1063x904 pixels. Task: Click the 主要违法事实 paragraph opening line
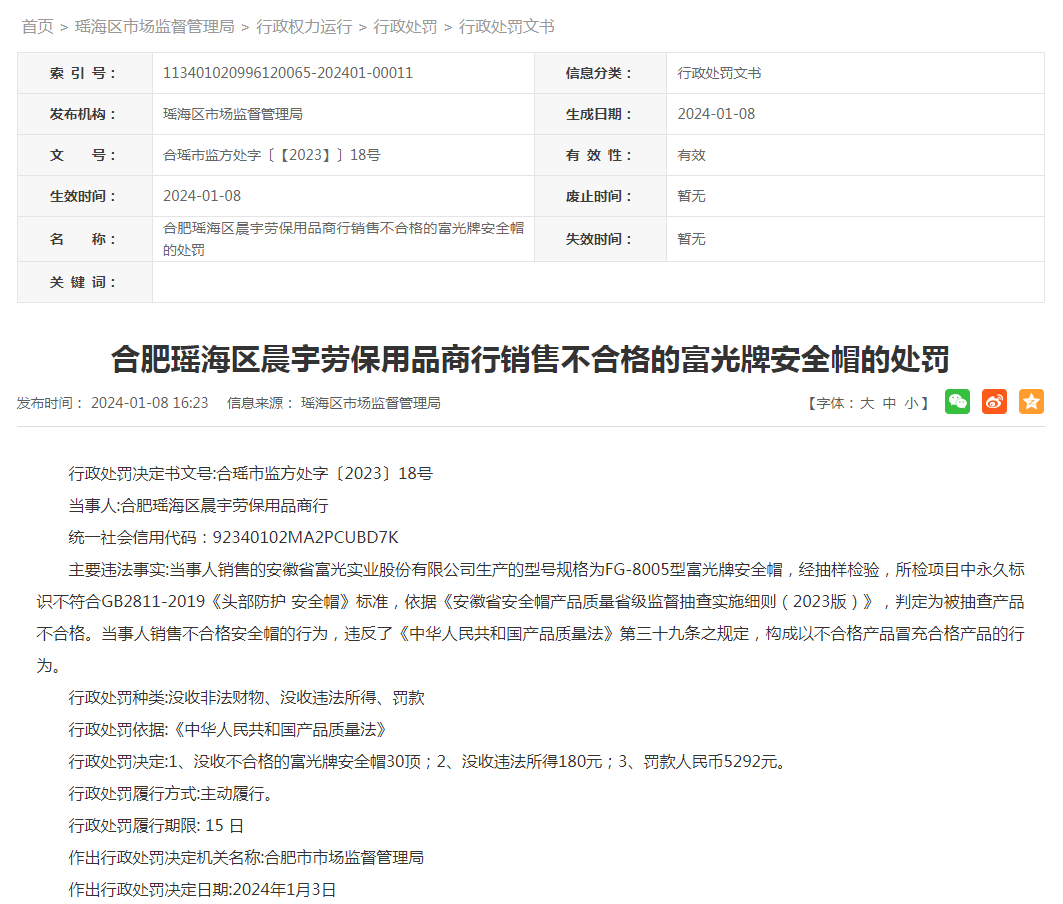(546, 570)
